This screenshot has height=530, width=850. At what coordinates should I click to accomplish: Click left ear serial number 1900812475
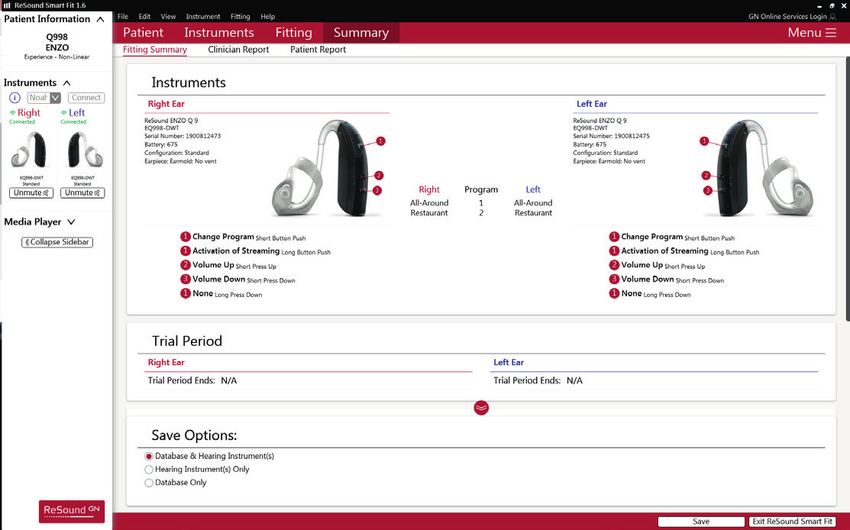tap(632, 136)
